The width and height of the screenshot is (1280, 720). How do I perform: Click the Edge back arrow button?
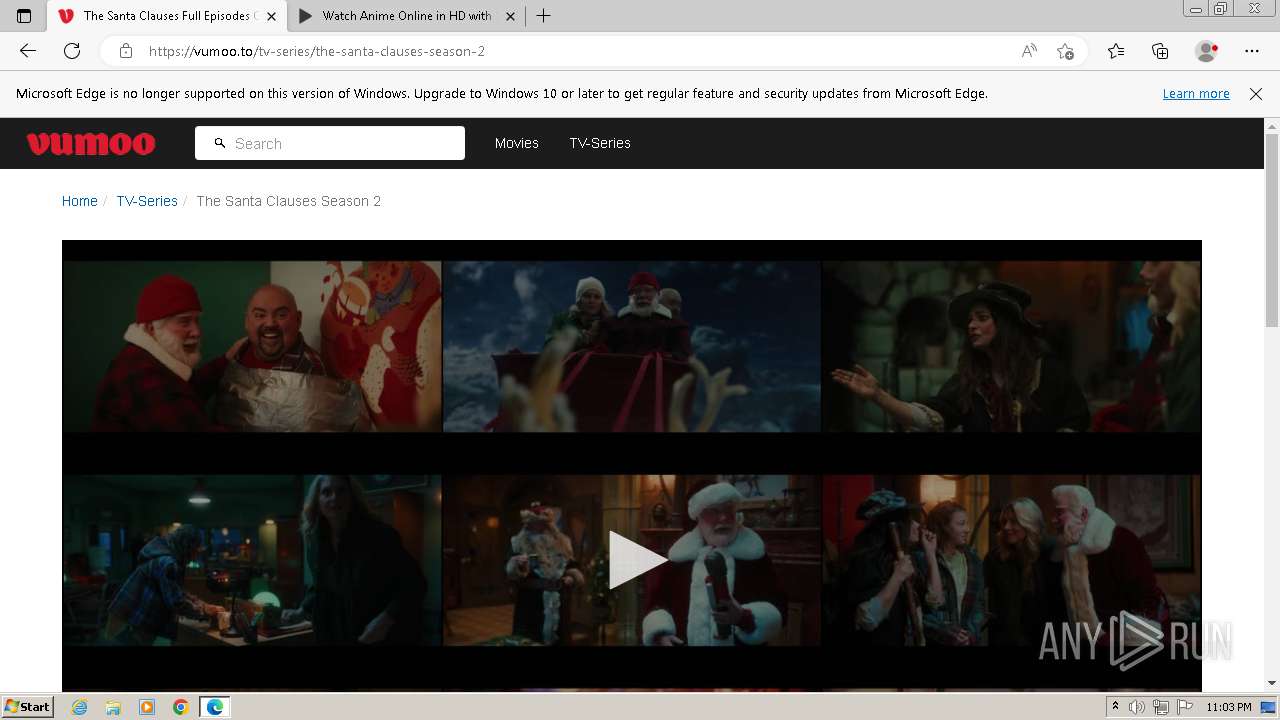[x=27, y=51]
